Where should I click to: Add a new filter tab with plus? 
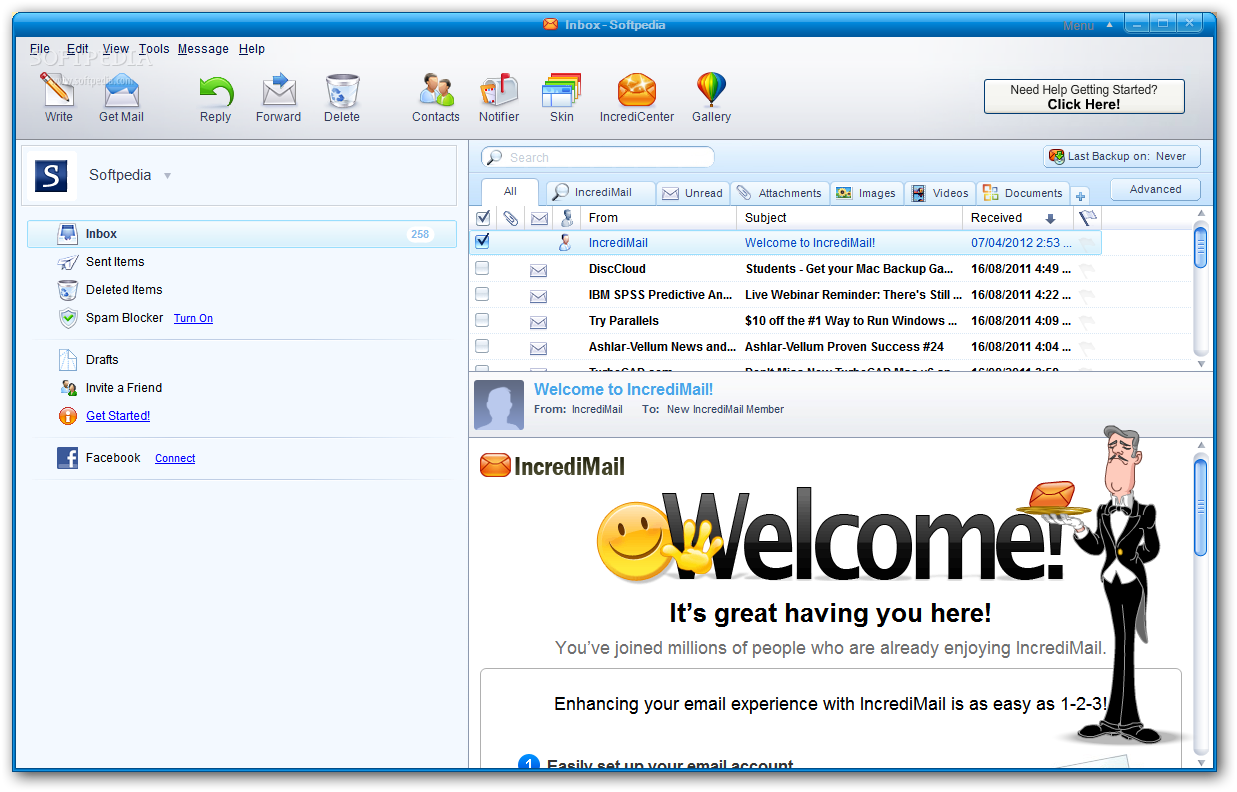click(1080, 196)
